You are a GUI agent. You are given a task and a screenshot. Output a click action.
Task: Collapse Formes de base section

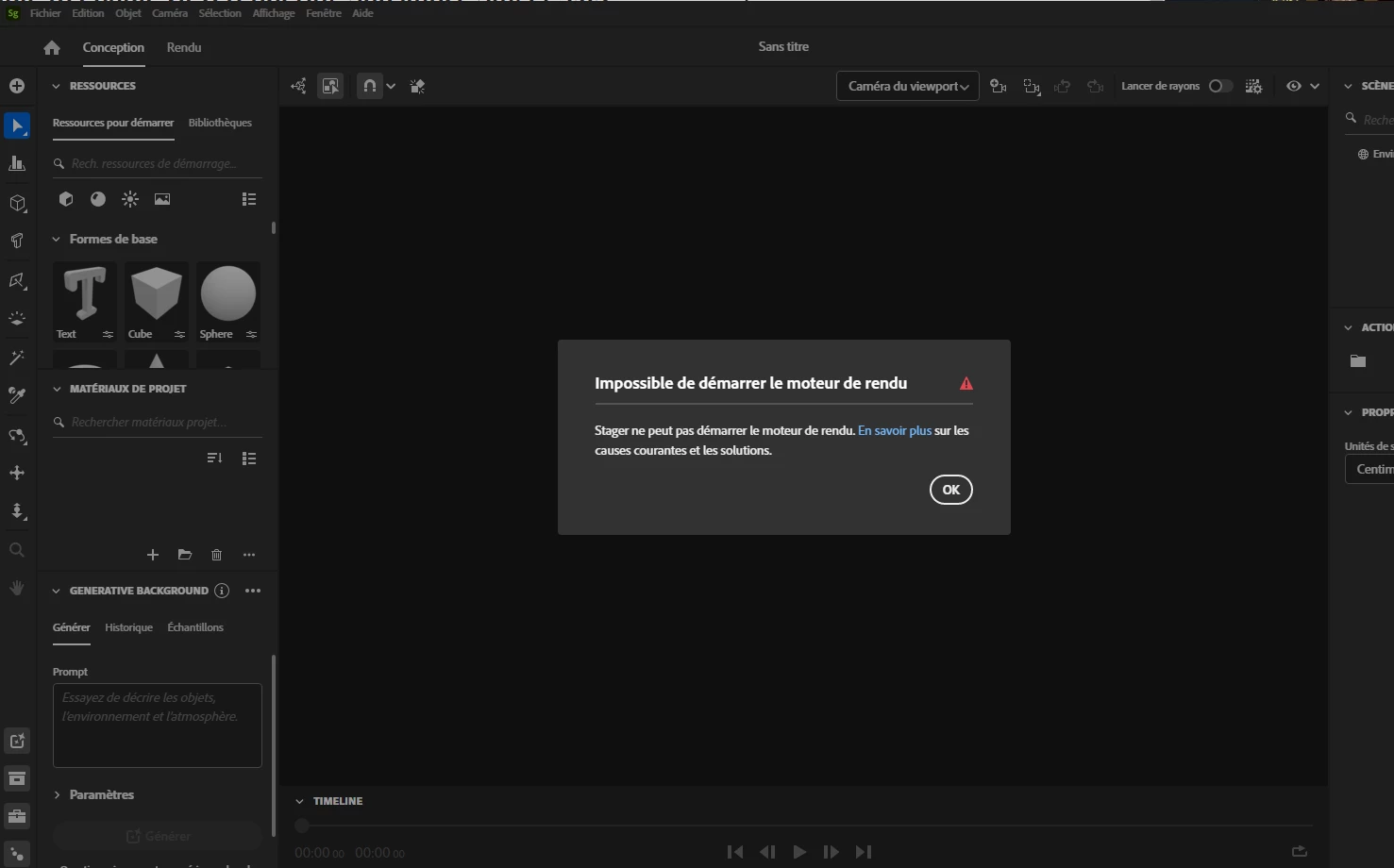click(x=56, y=240)
